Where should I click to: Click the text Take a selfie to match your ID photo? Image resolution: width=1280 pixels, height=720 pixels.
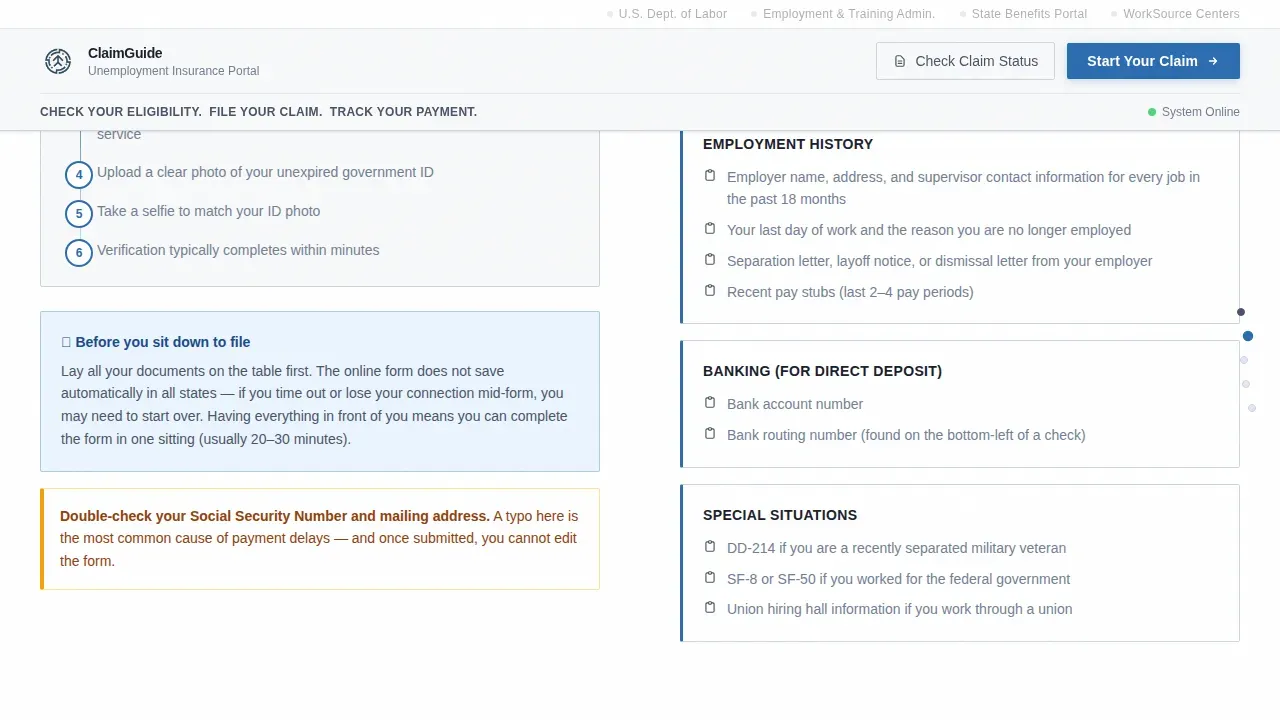point(209,211)
